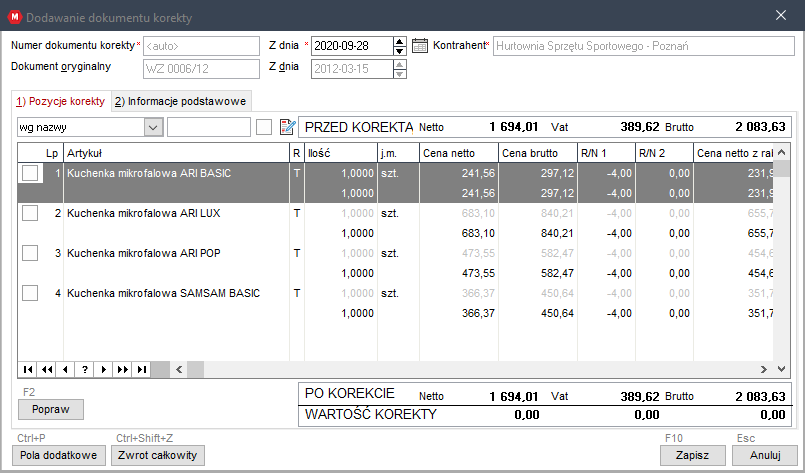The height and width of the screenshot is (475, 805).
Task: Click the horizontal scrollbar thumb
Action: [195, 369]
